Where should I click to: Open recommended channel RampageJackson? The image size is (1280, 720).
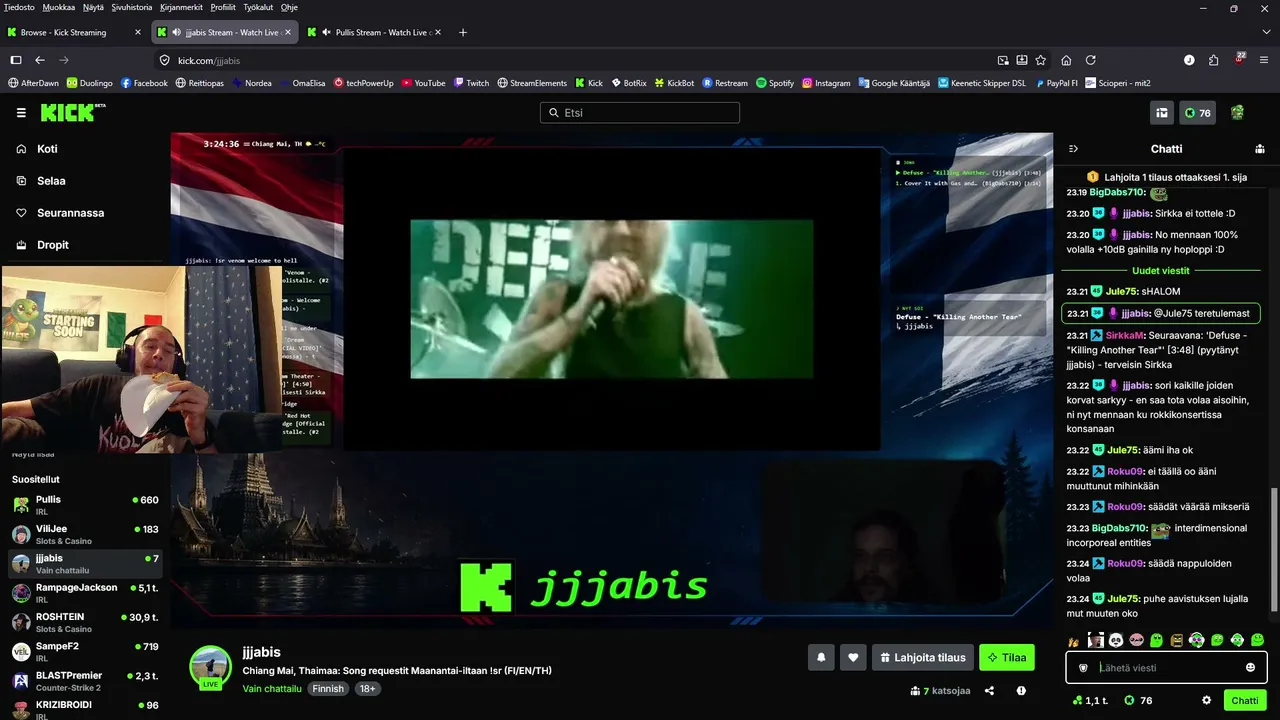pyautogui.click(x=85, y=593)
